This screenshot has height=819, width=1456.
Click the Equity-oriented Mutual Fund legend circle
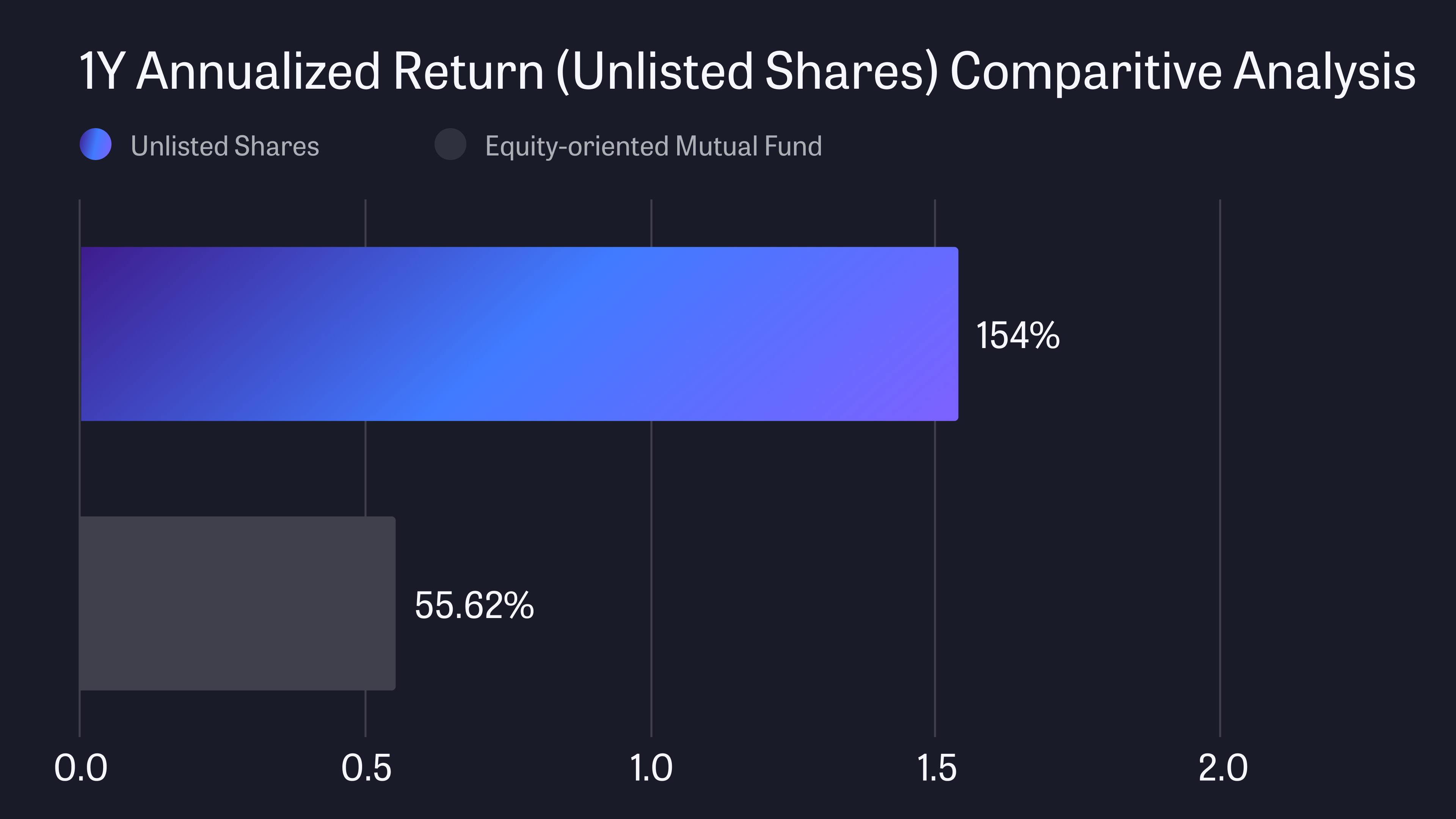pos(450,144)
